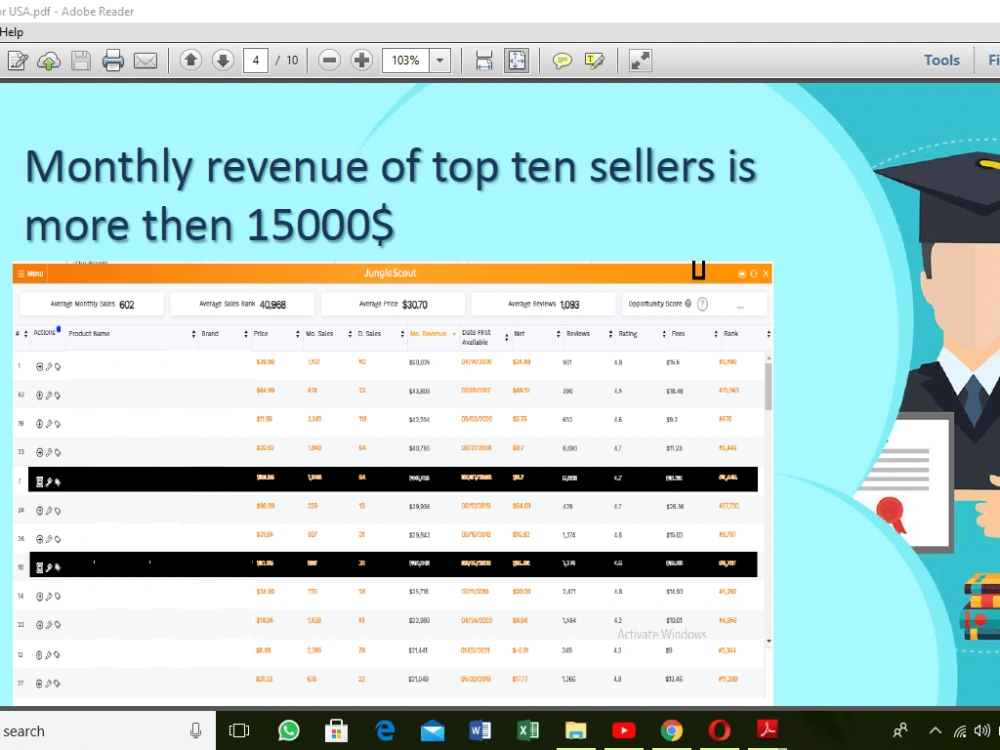Launch Microsoft Edge from the taskbar
This screenshot has width=1000, height=750.
click(x=385, y=730)
